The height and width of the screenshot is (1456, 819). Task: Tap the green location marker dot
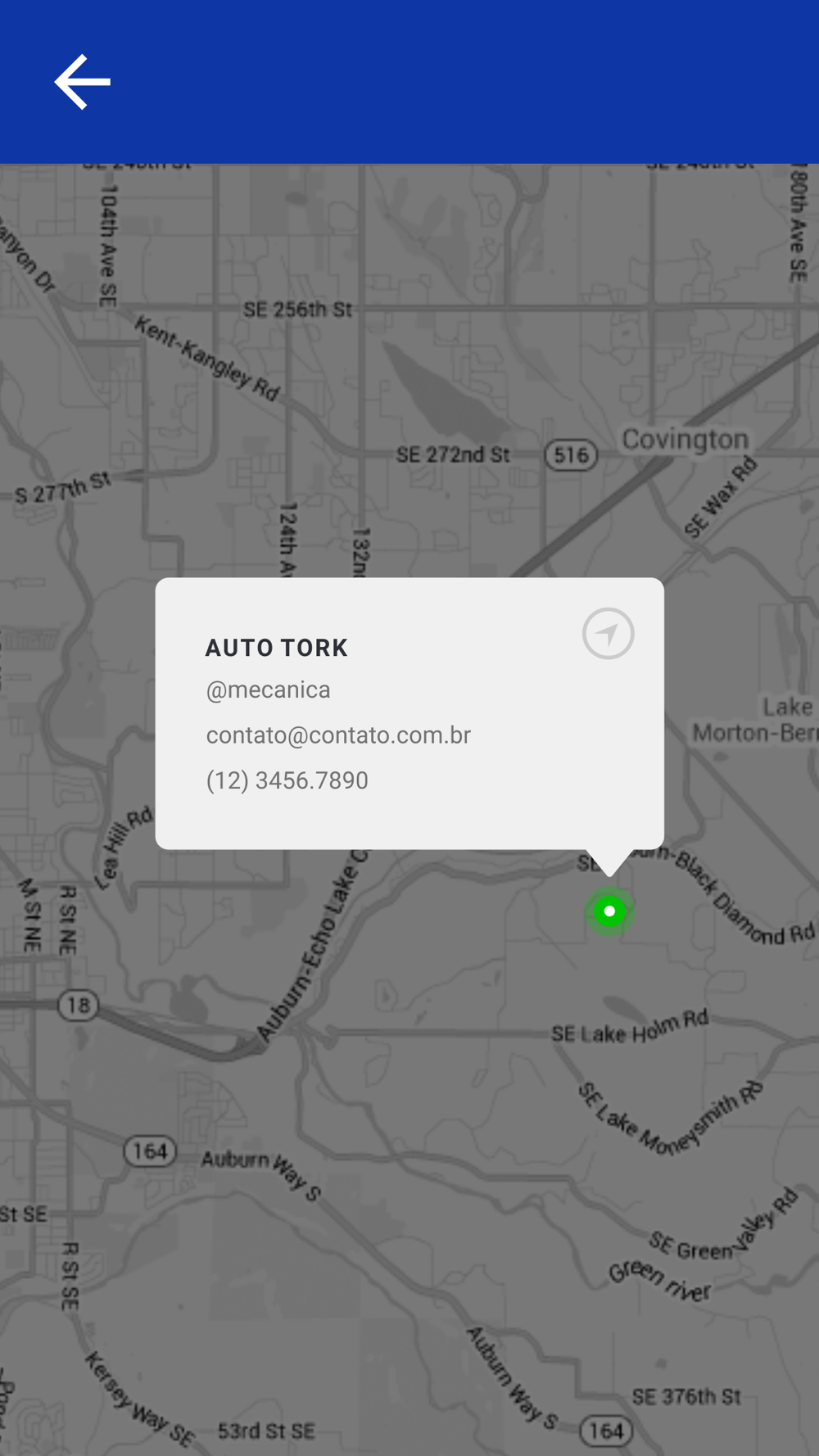609,911
